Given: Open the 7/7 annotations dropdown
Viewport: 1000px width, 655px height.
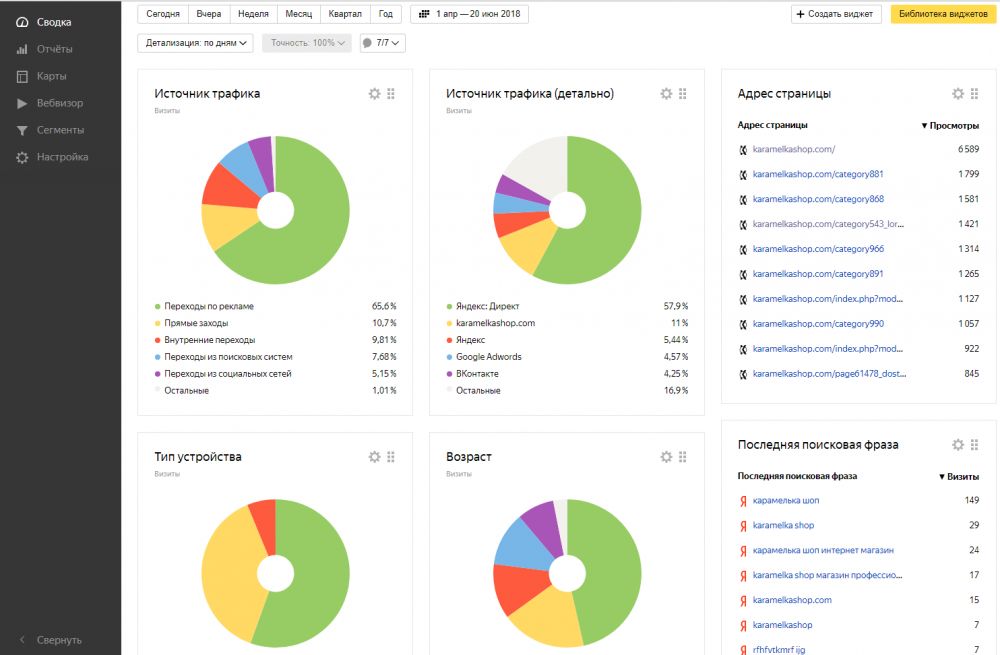Looking at the screenshot, I should tap(383, 43).
